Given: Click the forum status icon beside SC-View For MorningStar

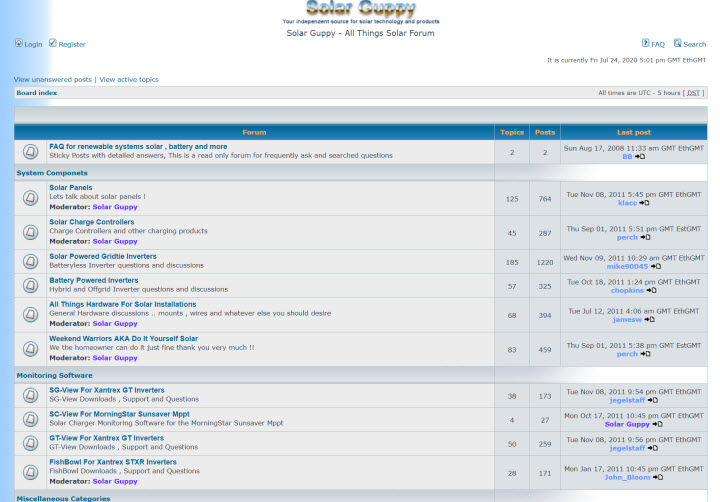Looking at the screenshot, I should tap(31, 419).
